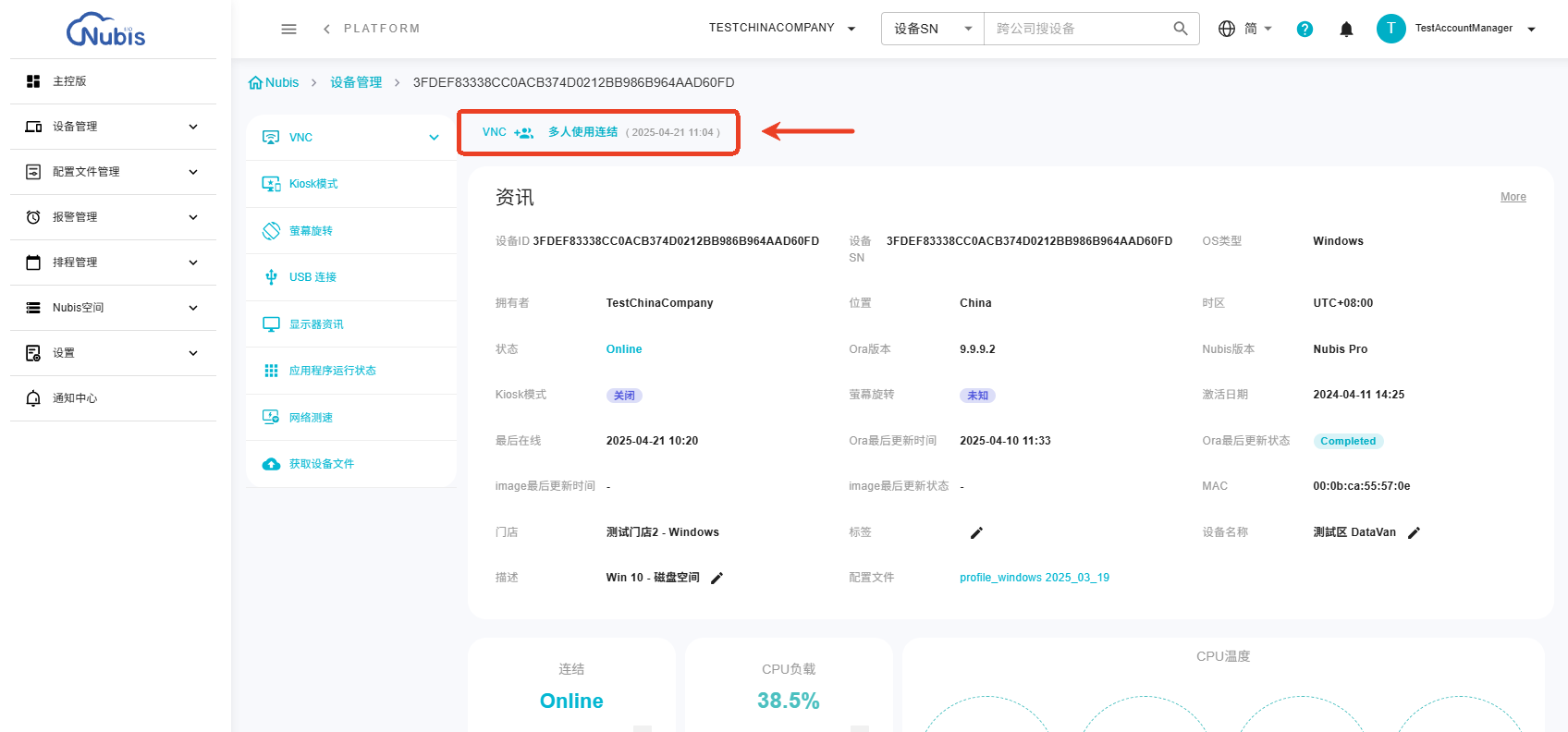The height and width of the screenshot is (732, 1568).
Task: Click the 排程管理 calendar icon
Action: click(33, 262)
